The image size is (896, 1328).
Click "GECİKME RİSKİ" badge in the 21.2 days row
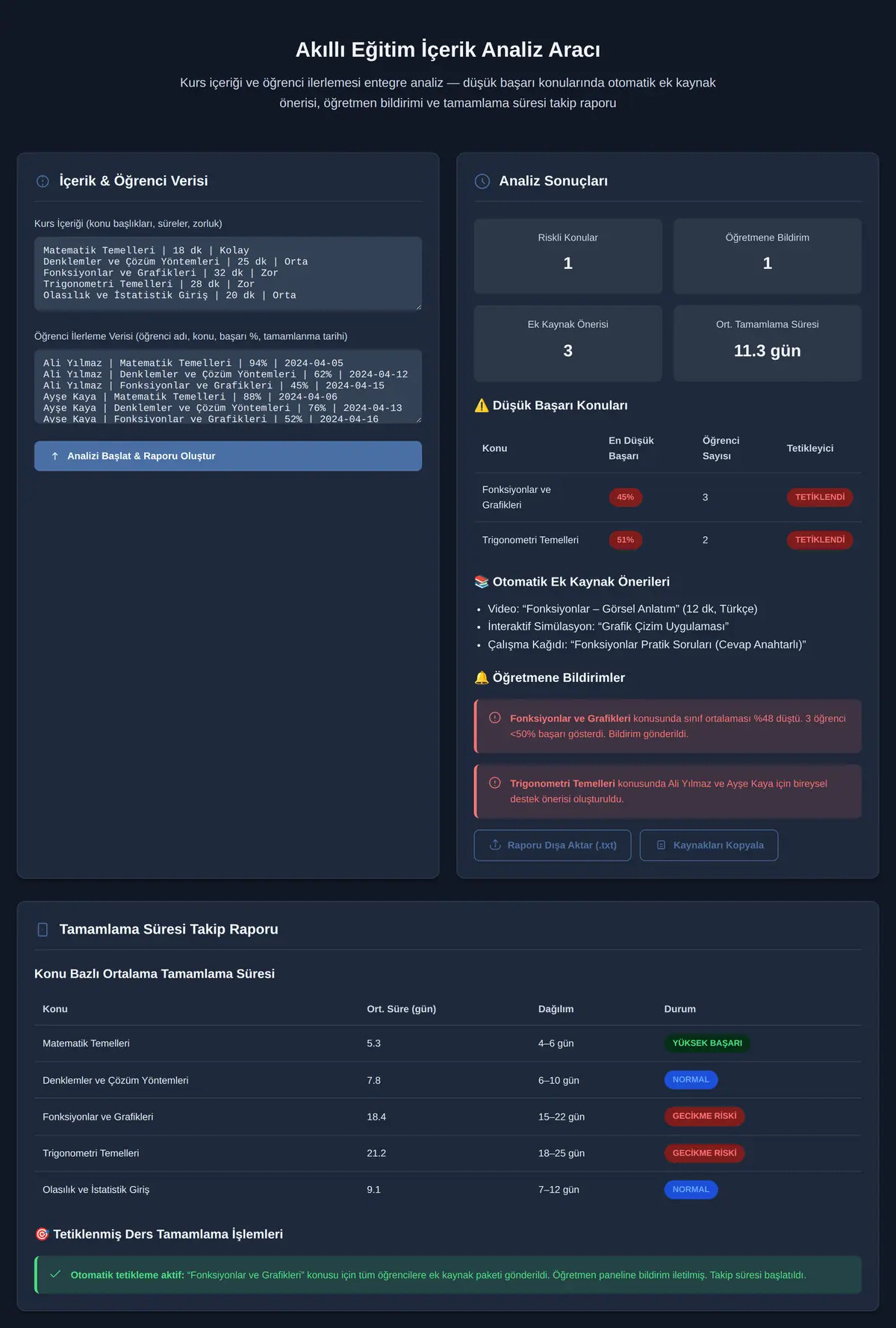click(x=704, y=1153)
